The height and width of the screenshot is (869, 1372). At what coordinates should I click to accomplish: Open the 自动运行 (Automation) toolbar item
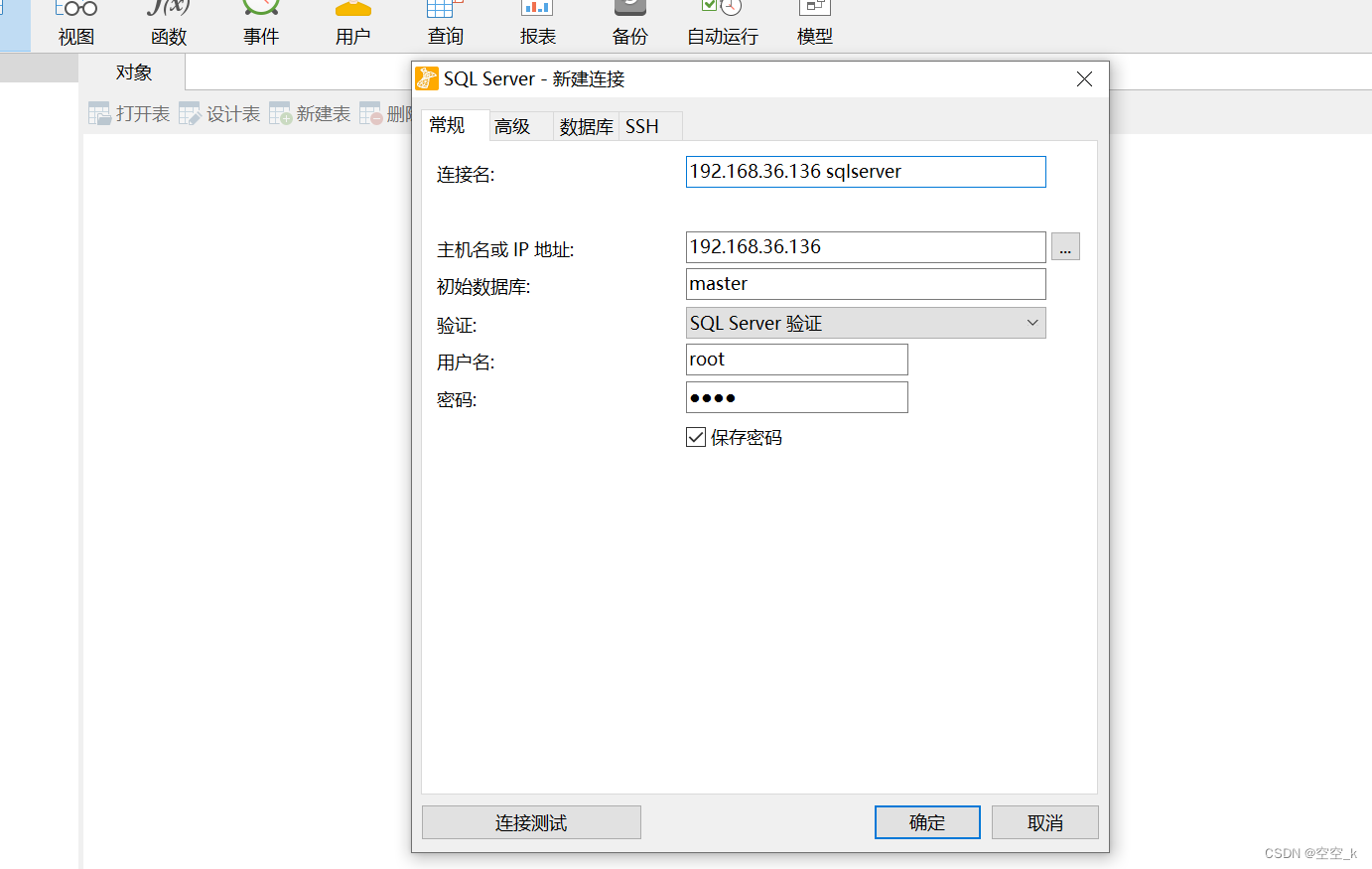pyautogui.click(x=723, y=24)
